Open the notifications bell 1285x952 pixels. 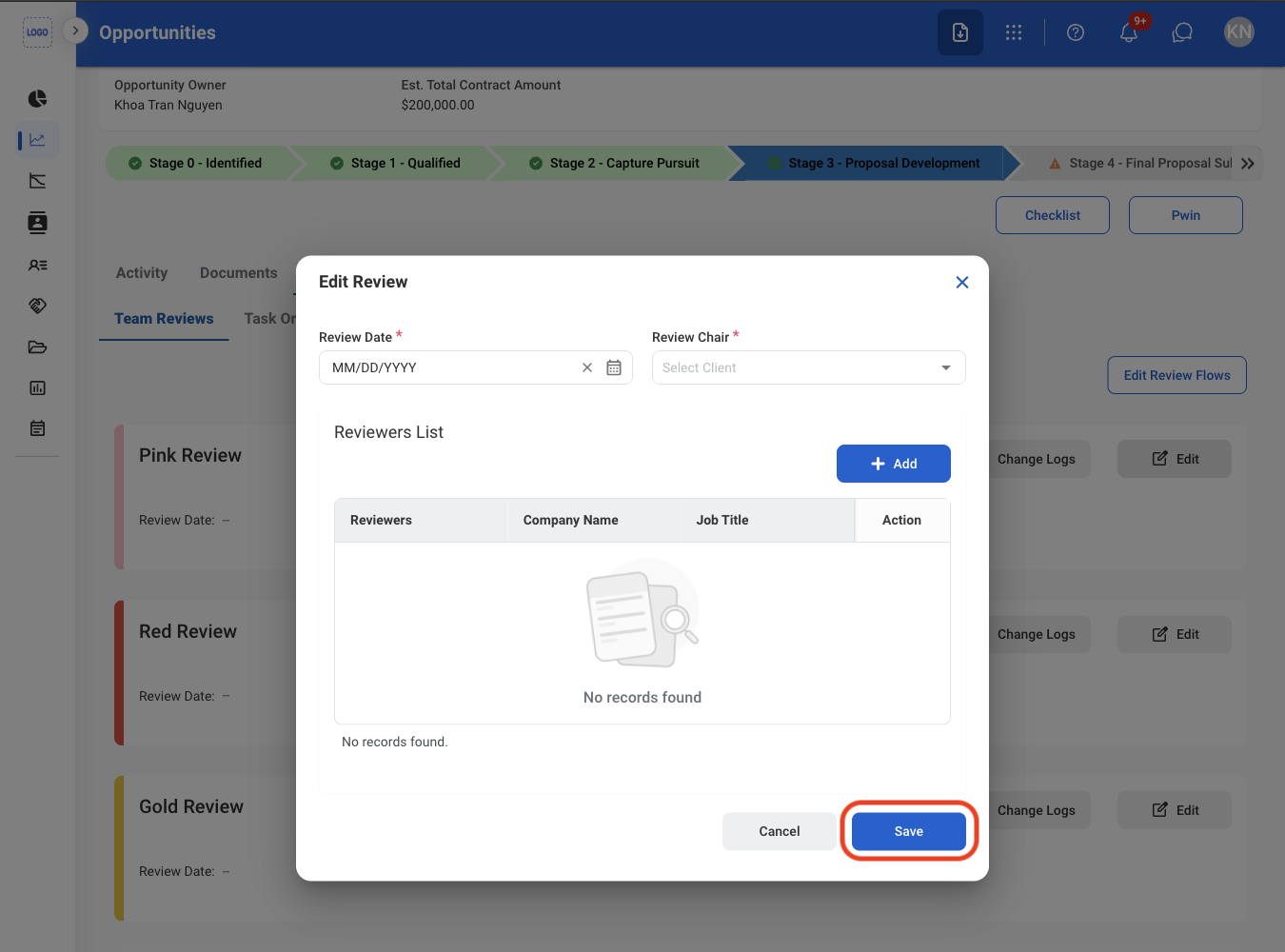(x=1129, y=32)
